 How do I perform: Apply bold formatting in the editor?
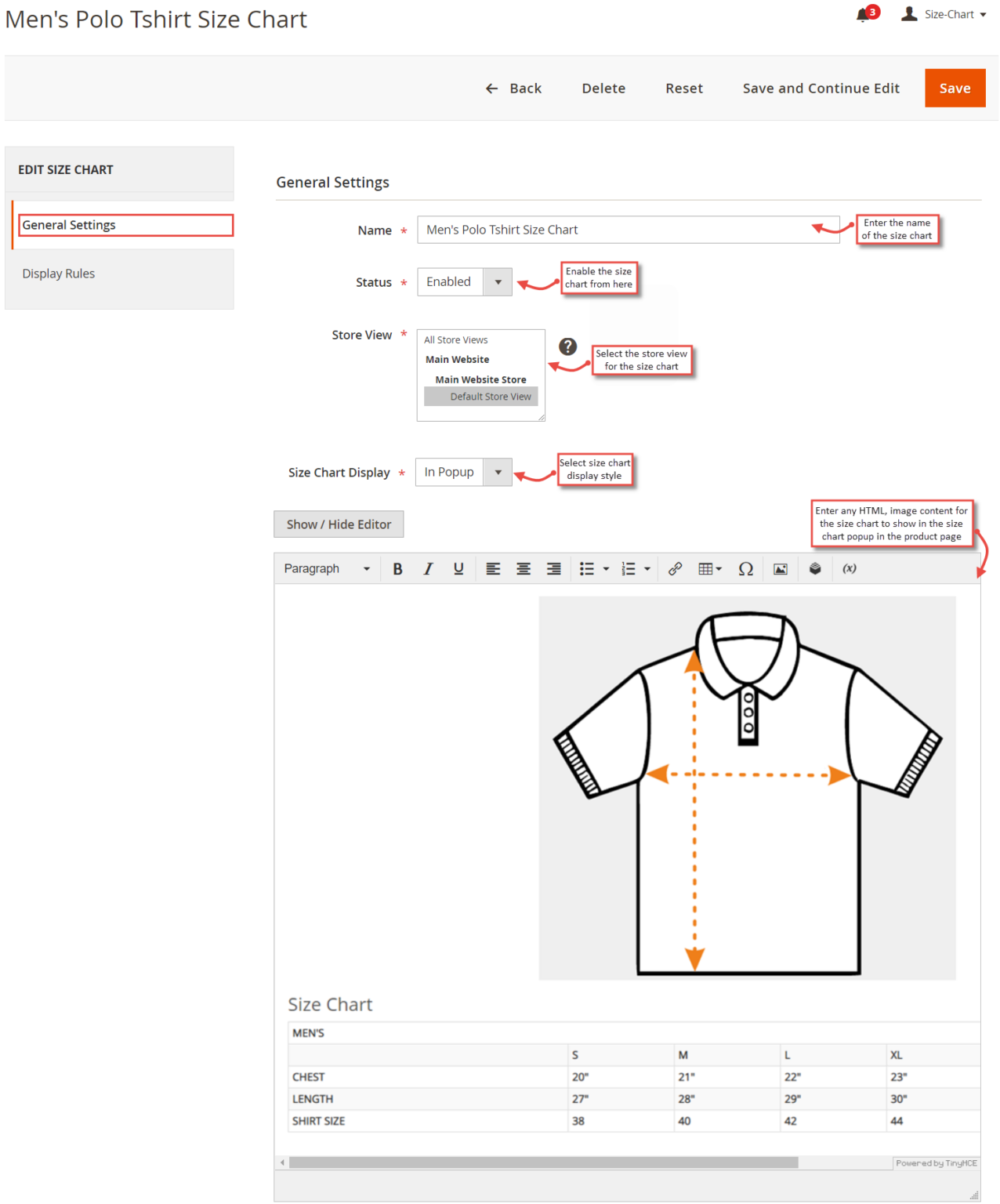pyautogui.click(x=397, y=568)
